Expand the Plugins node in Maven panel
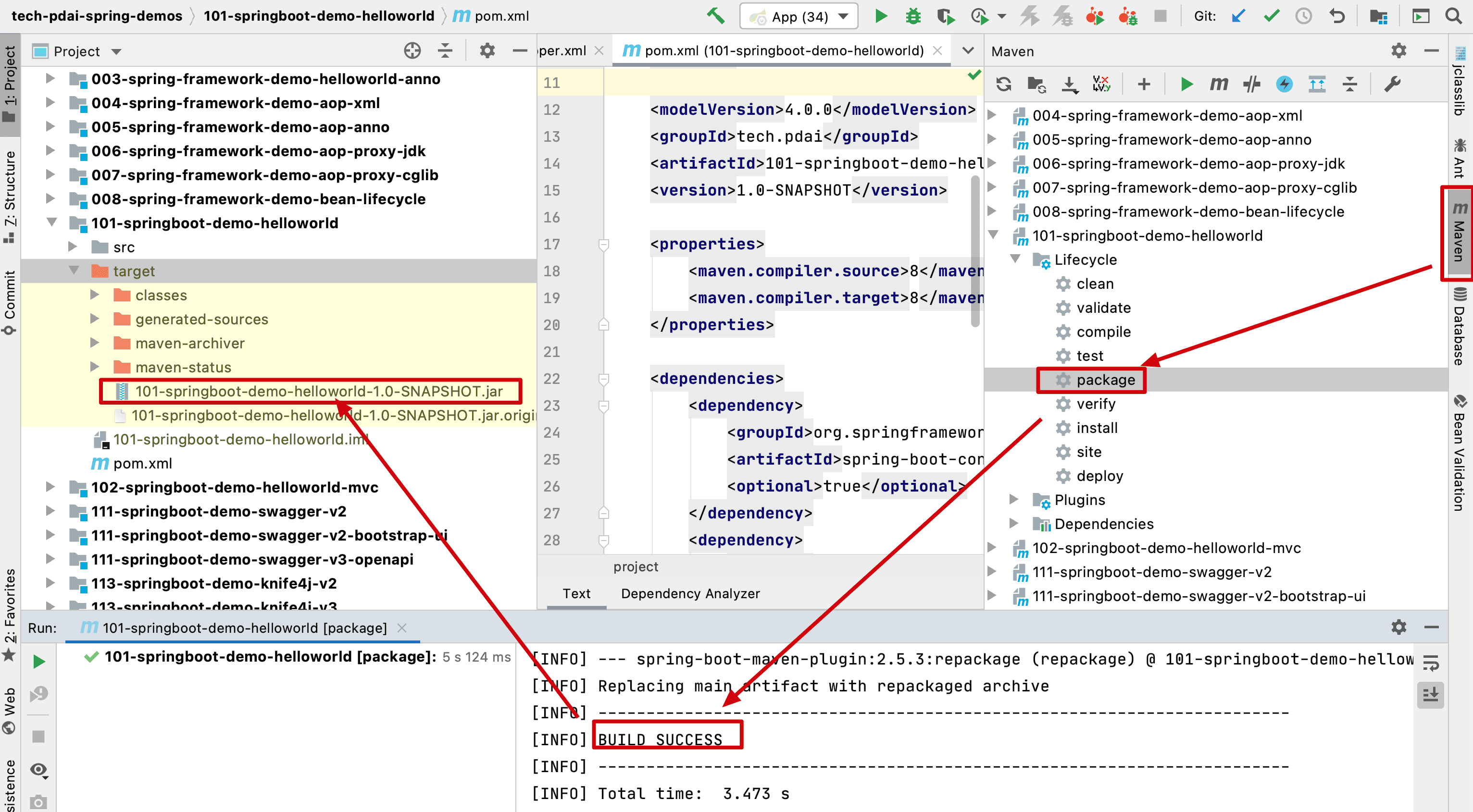The image size is (1473, 812). click(x=1014, y=499)
